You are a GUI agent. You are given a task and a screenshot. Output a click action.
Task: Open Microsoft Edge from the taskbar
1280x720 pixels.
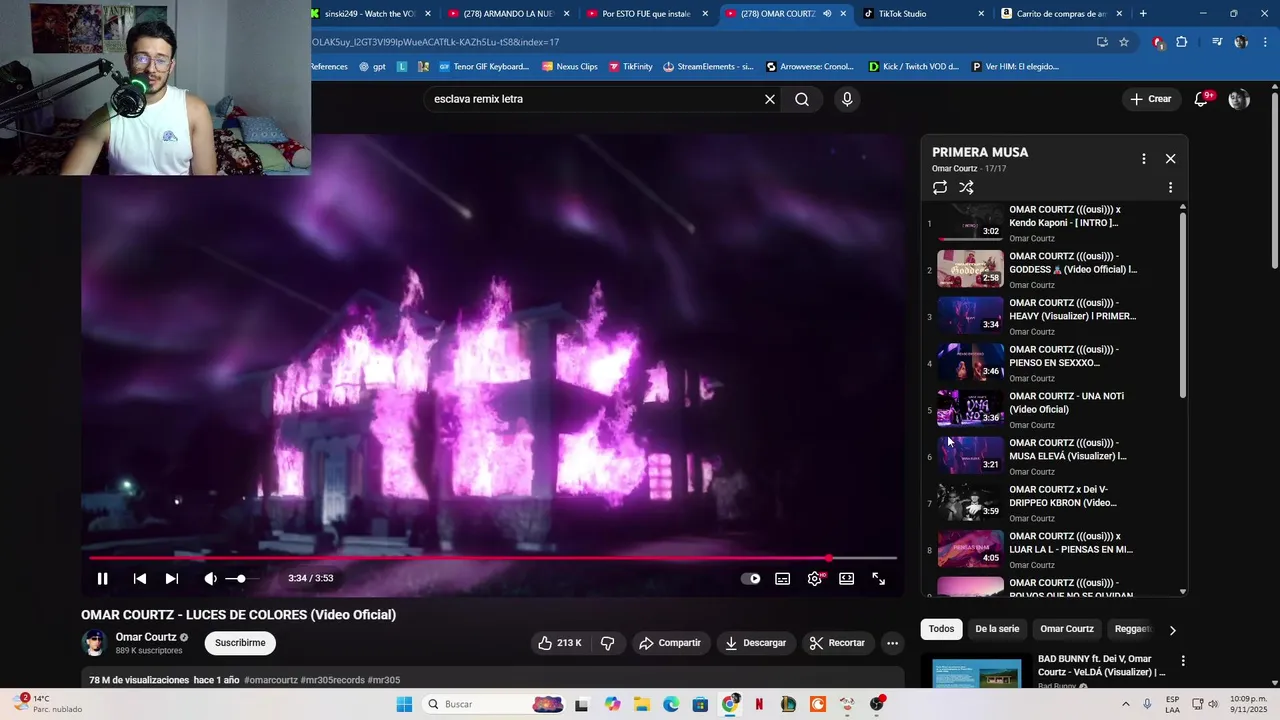pyautogui.click(x=671, y=704)
